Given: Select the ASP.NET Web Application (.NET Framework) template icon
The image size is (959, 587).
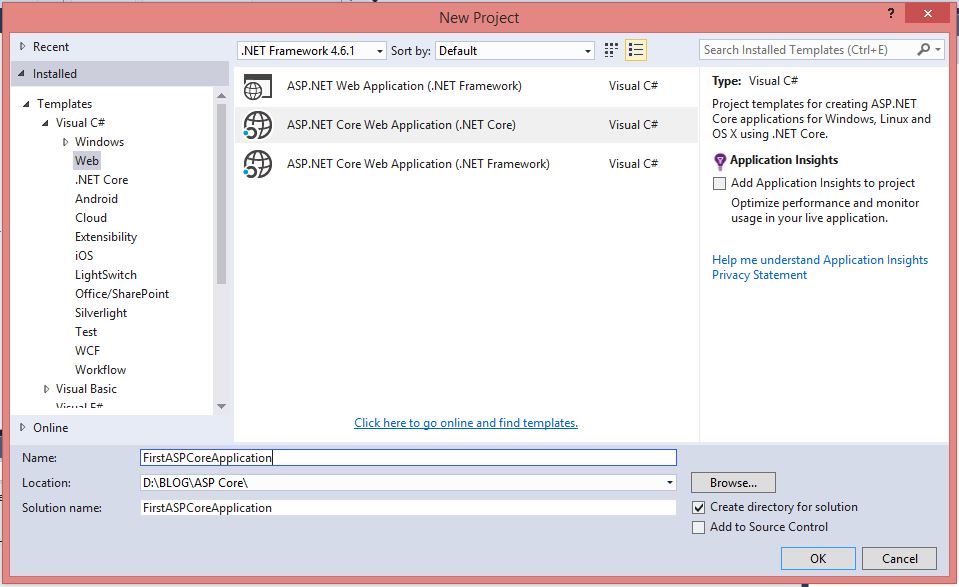Looking at the screenshot, I should point(258,87).
